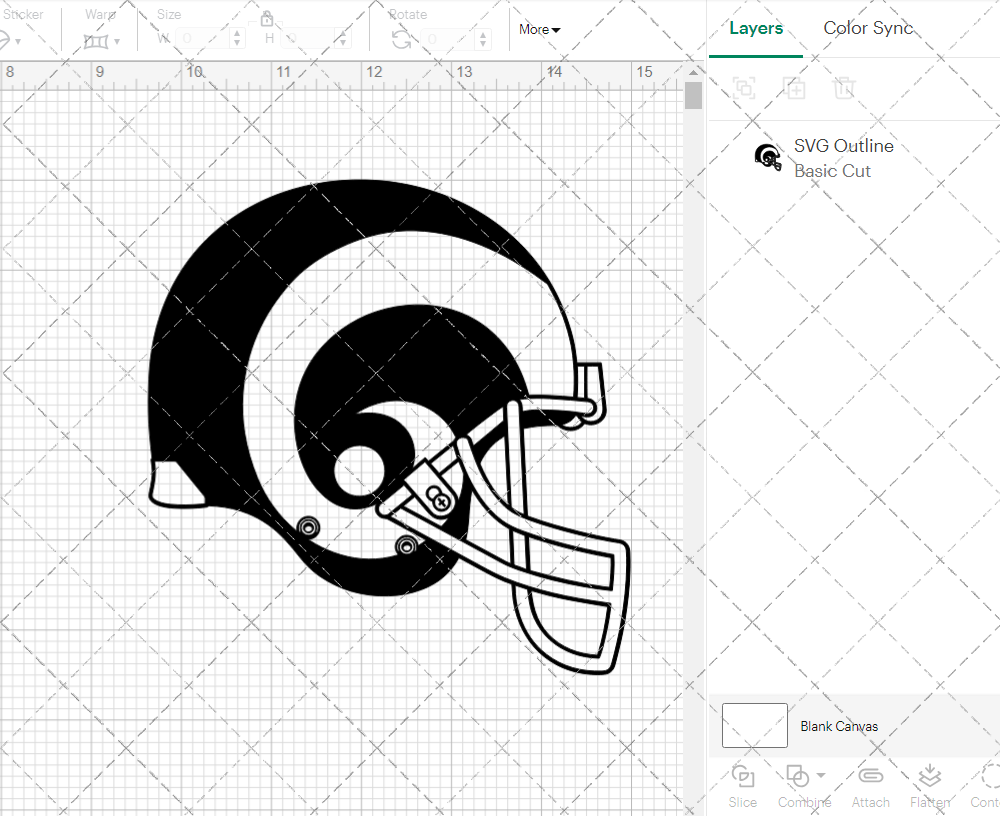Click the Blank Canvas white swatch
Screen dimensions: 1000x816
pos(754,725)
